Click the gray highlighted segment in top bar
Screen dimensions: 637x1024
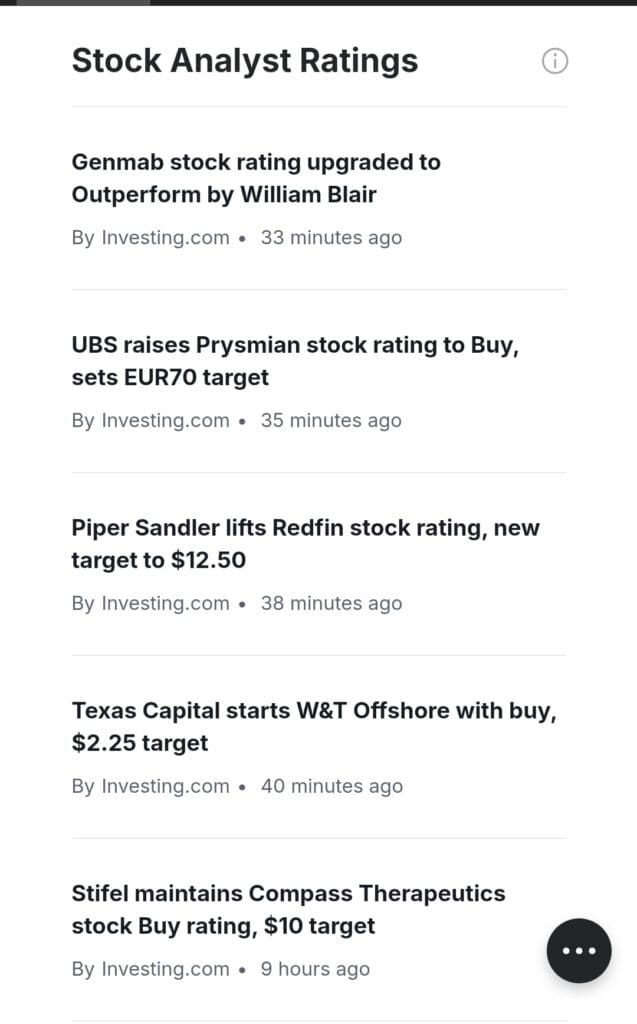click(83, 2)
